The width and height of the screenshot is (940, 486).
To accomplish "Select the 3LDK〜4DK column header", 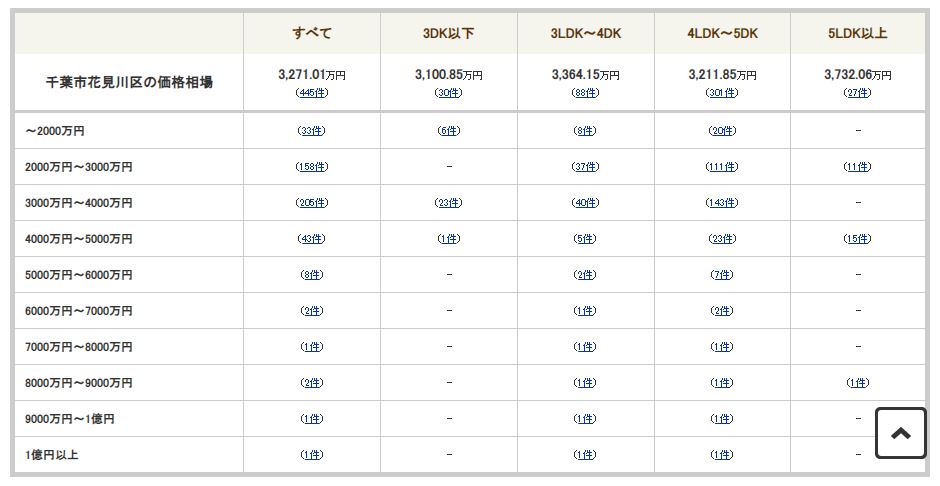I will pos(586,33).
